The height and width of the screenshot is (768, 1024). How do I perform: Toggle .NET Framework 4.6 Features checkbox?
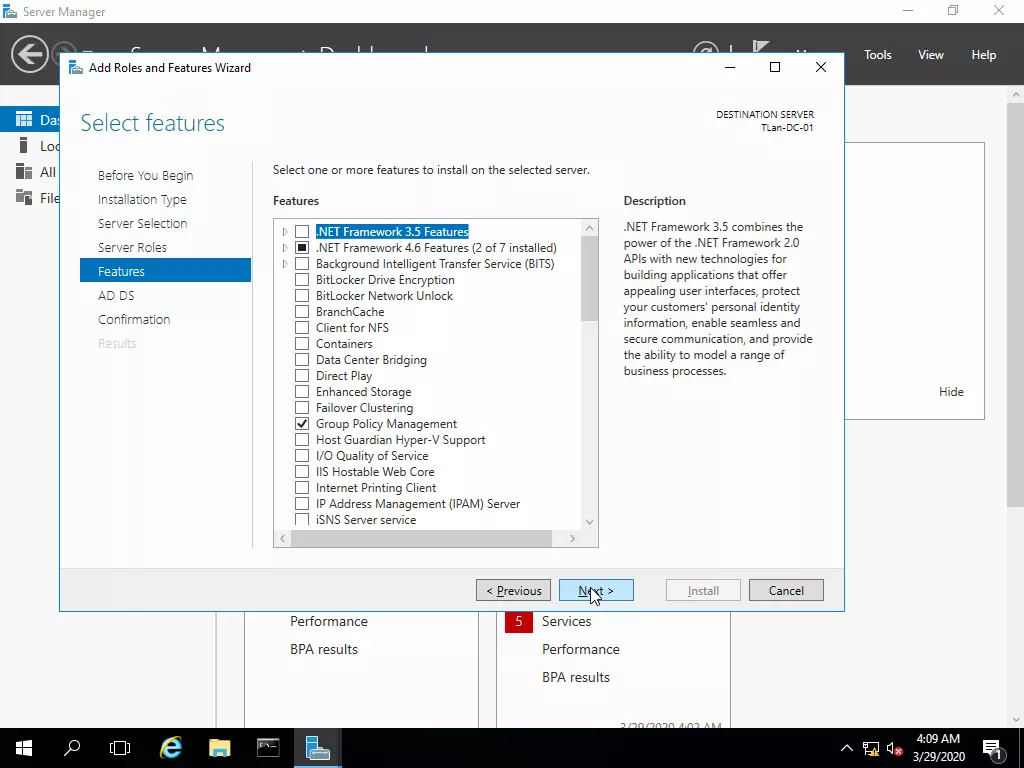pos(302,248)
